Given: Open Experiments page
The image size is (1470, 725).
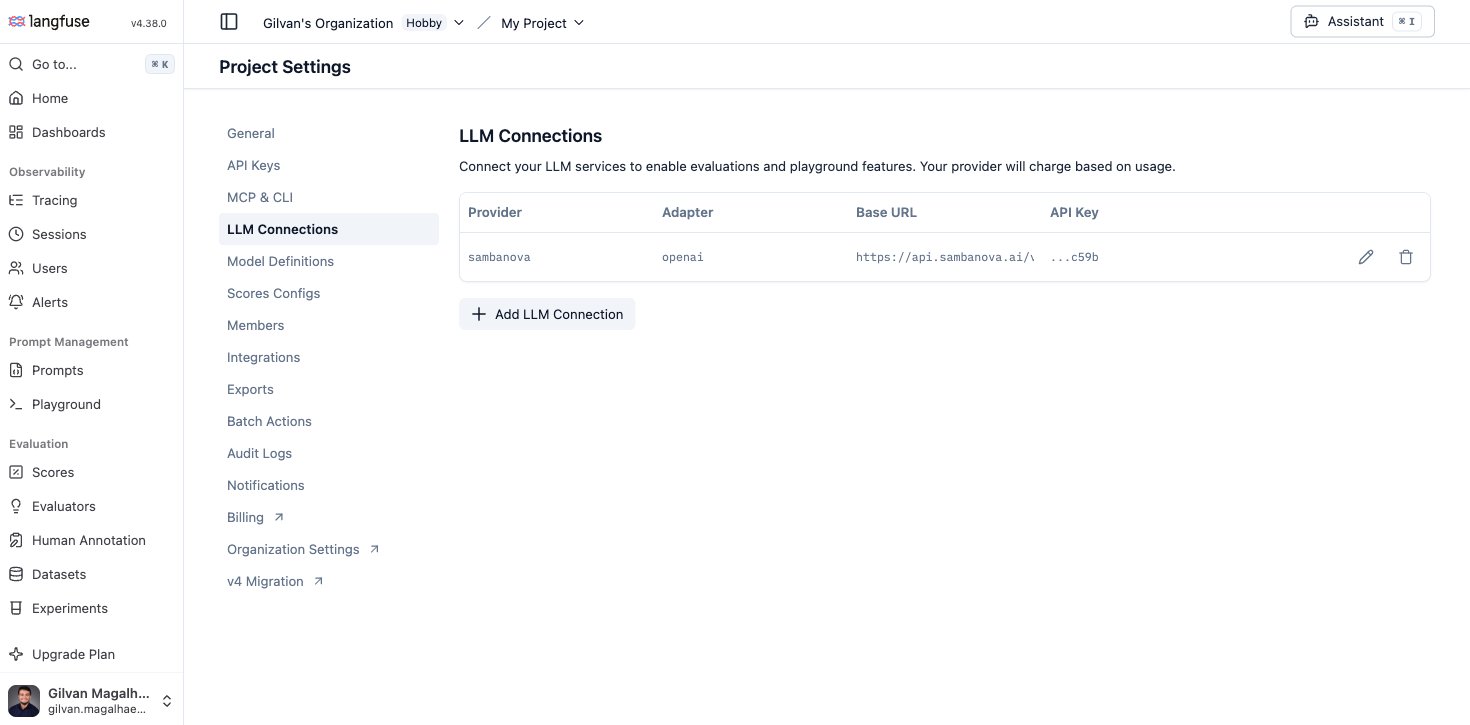Looking at the screenshot, I should coord(92,608).
